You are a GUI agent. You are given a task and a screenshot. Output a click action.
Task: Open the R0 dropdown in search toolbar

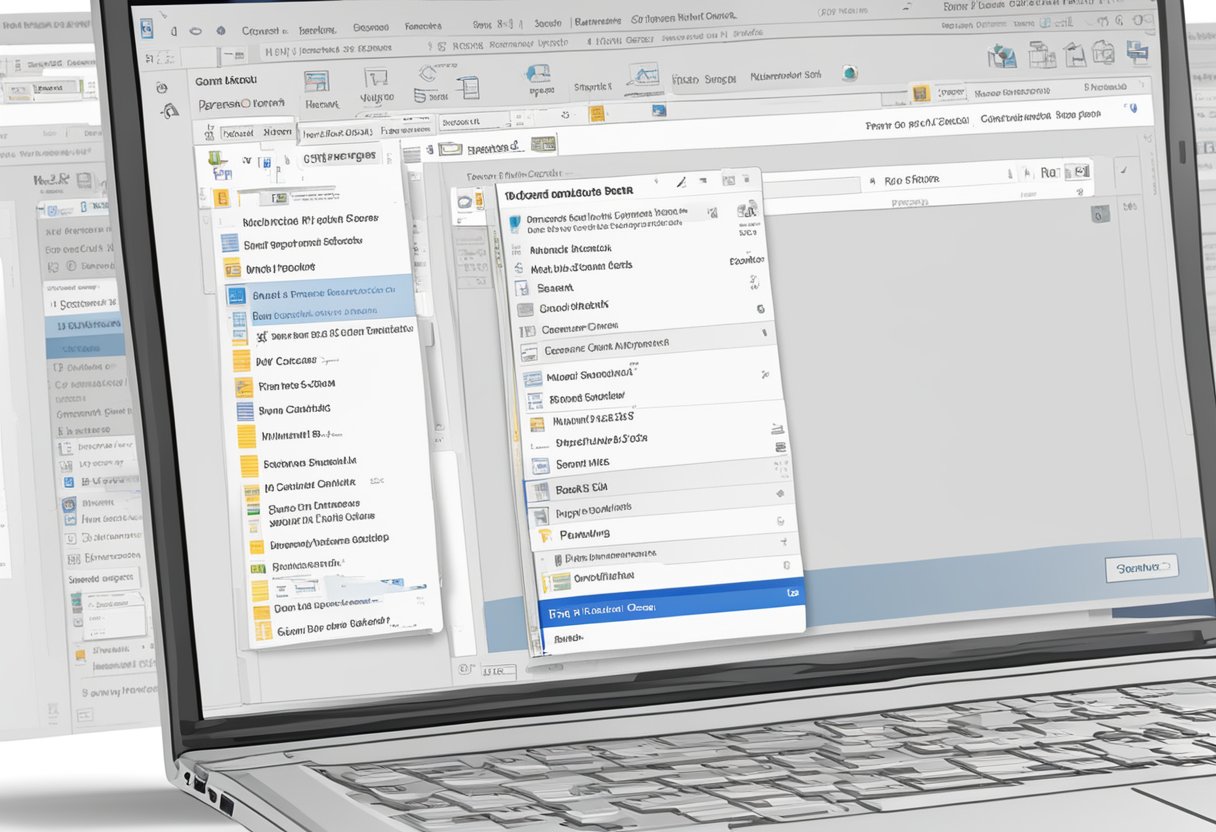pos(1049,173)
